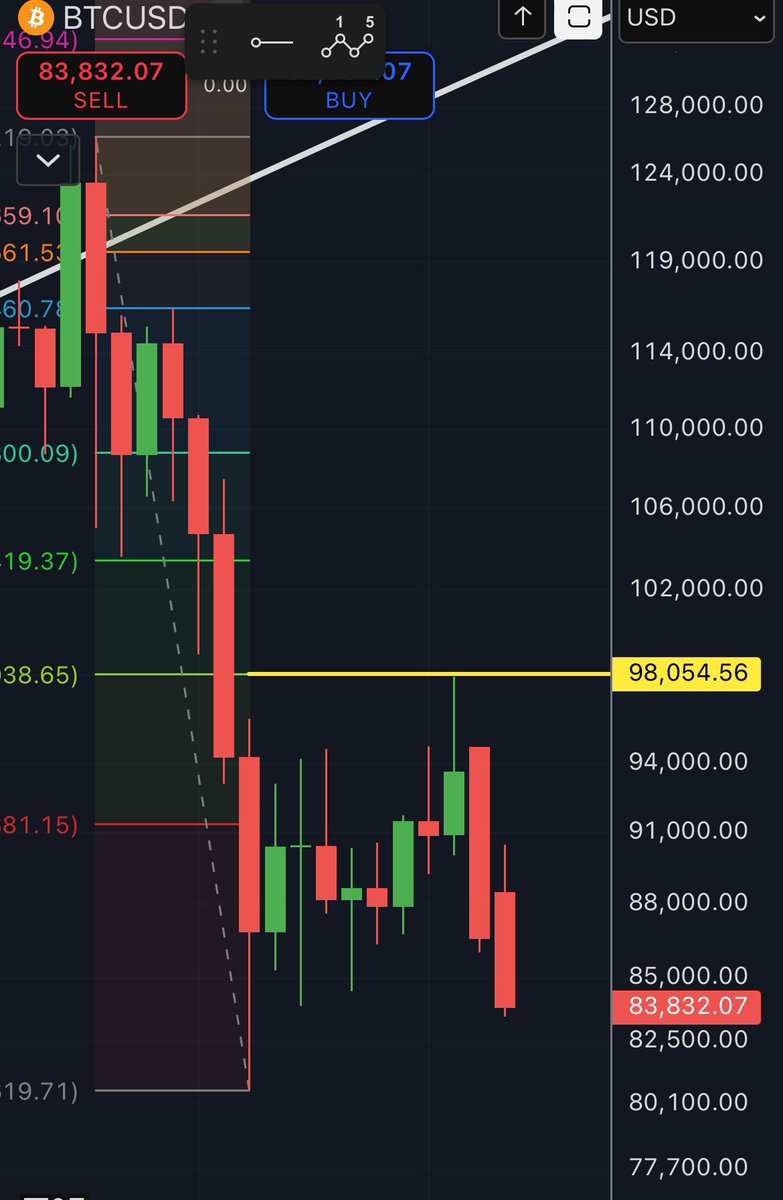This screenshot has width=783, height=1200.
Task: Click the 91,000.00 price scale label
Action: [689, 830]
